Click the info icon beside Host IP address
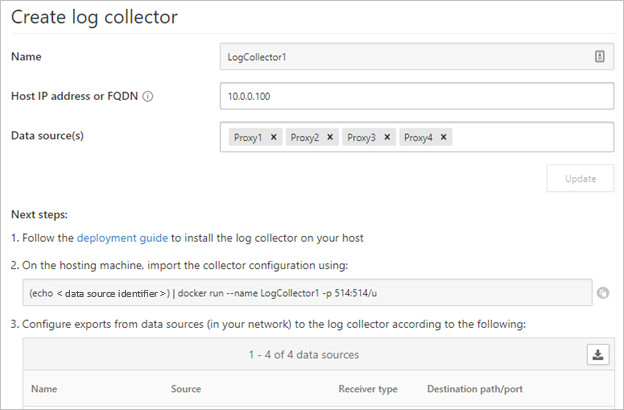 point(148,97)
